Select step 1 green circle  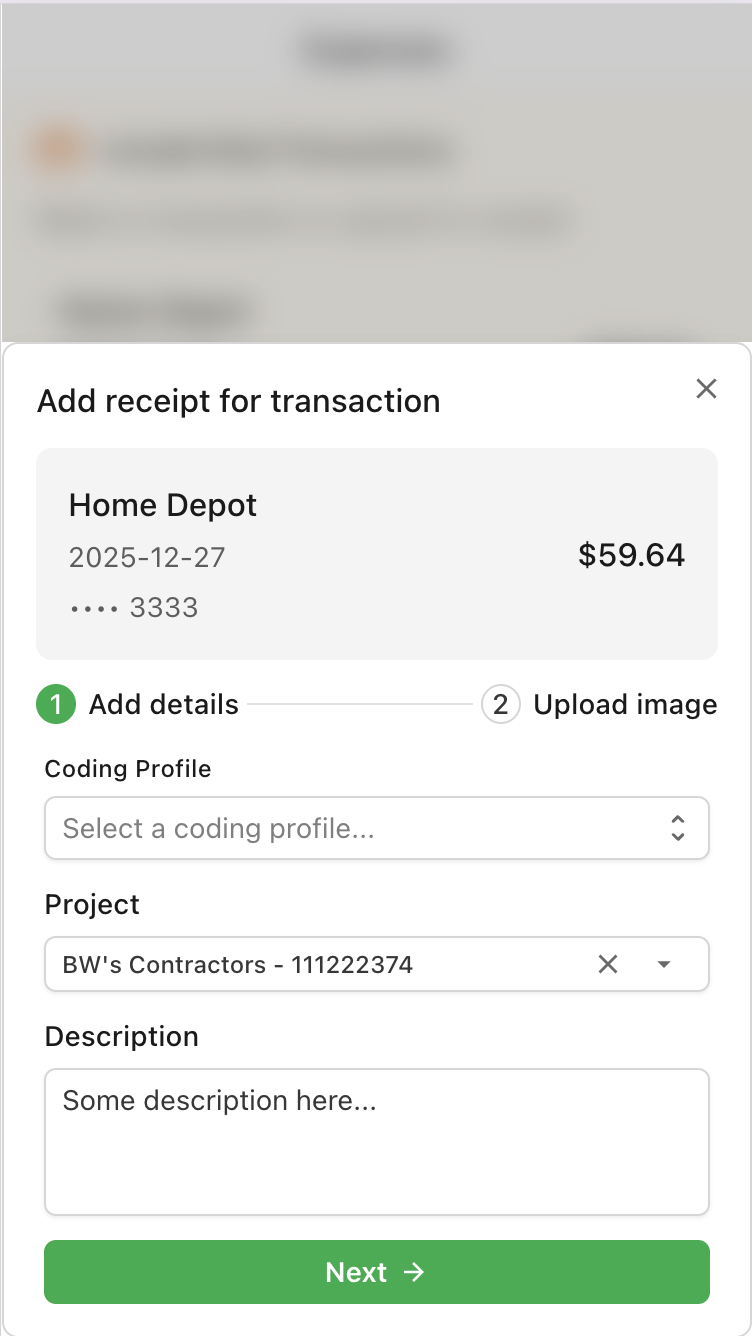coord(56,705)
